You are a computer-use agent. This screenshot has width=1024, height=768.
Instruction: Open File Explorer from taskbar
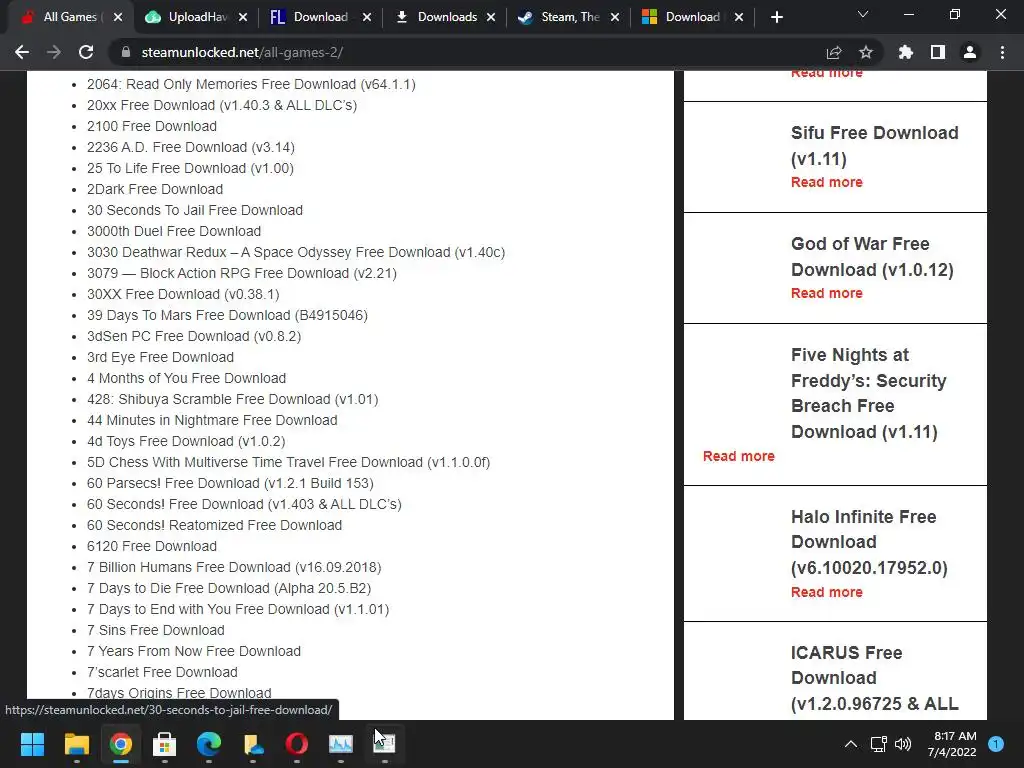[76, 744]
